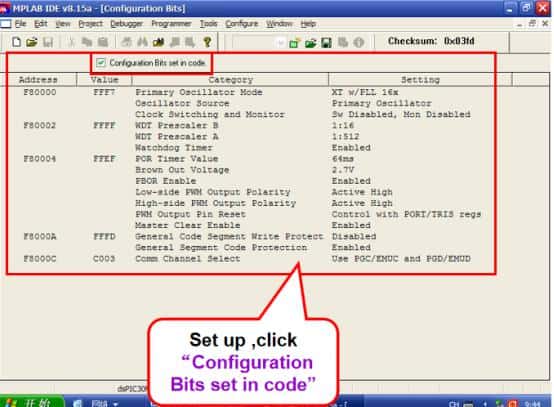Click Clock Switching and Monitor category
554x407 pixels.
210,114
